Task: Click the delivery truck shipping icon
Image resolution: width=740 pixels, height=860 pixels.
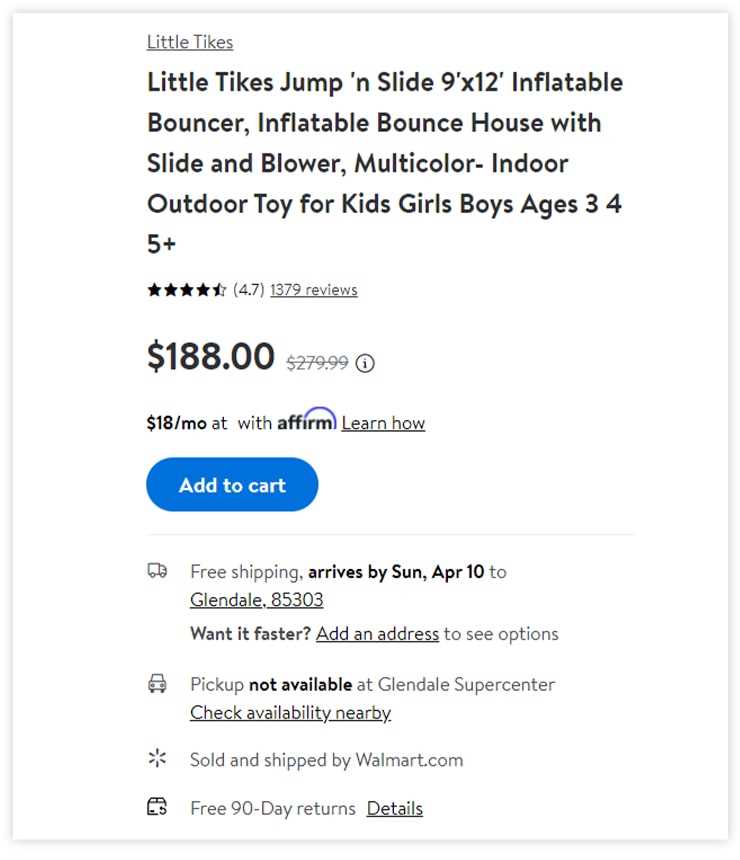Action: coord(157,571)
